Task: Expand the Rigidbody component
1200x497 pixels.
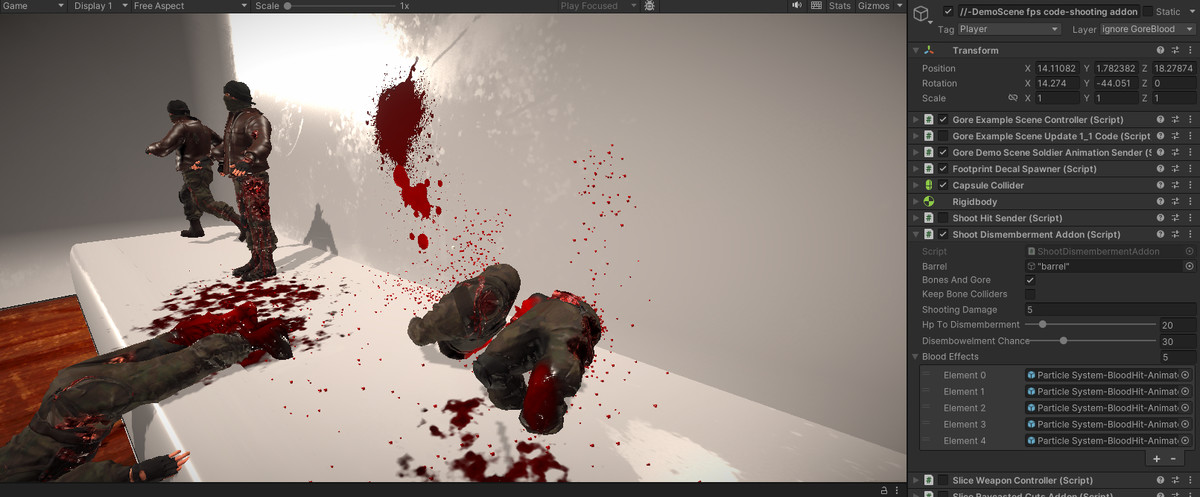Action: 915,202
